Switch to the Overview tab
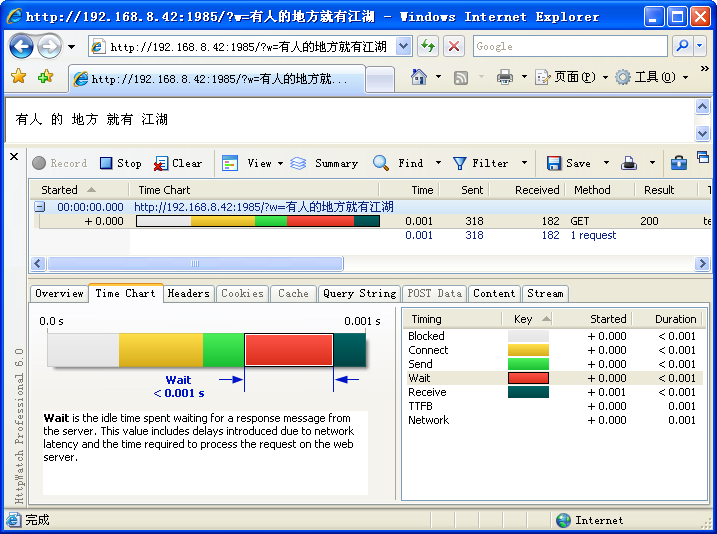The width and height of the screenshot is (717, 534). pos(59,294)
